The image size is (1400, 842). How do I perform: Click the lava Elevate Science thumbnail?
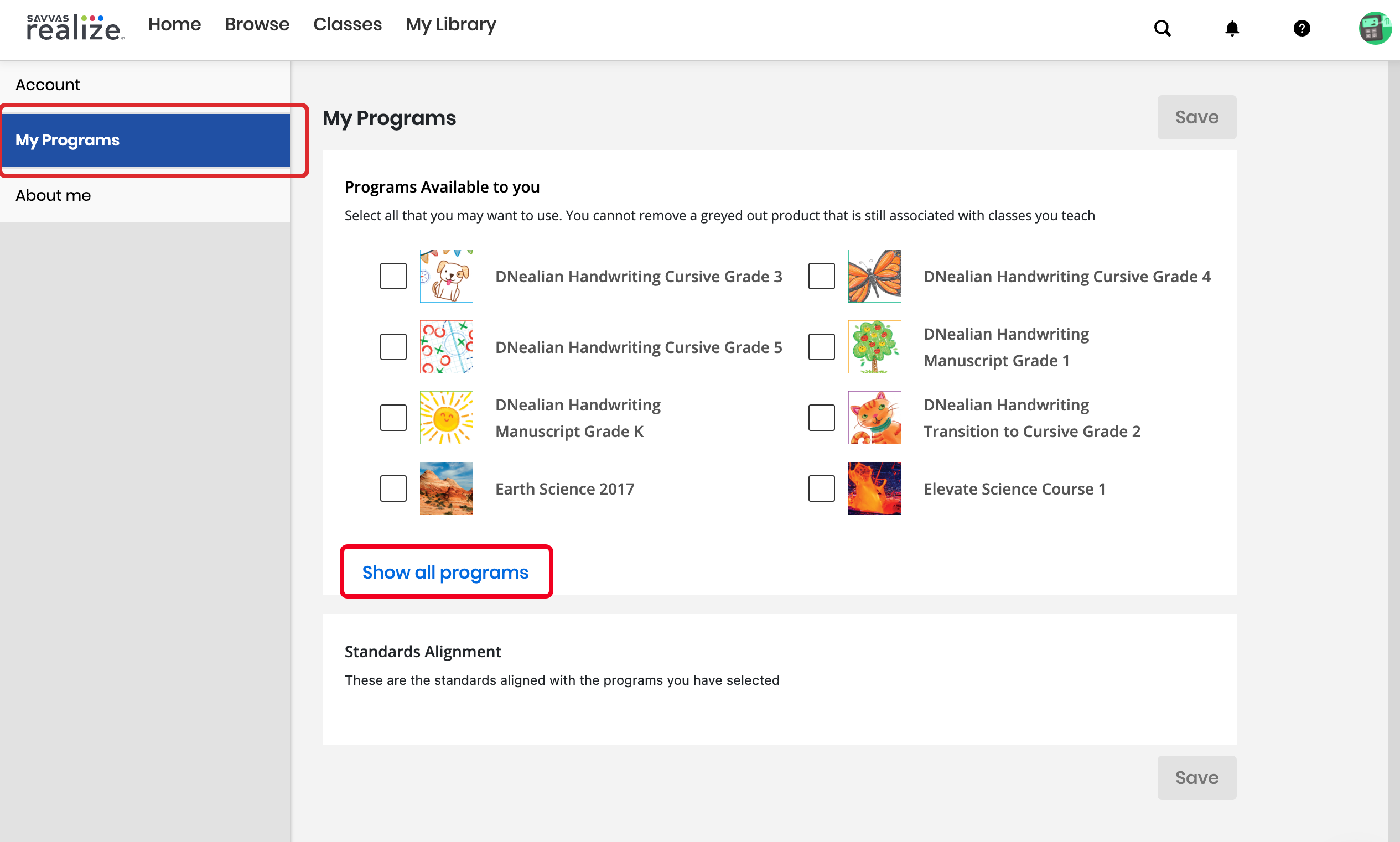874,488
